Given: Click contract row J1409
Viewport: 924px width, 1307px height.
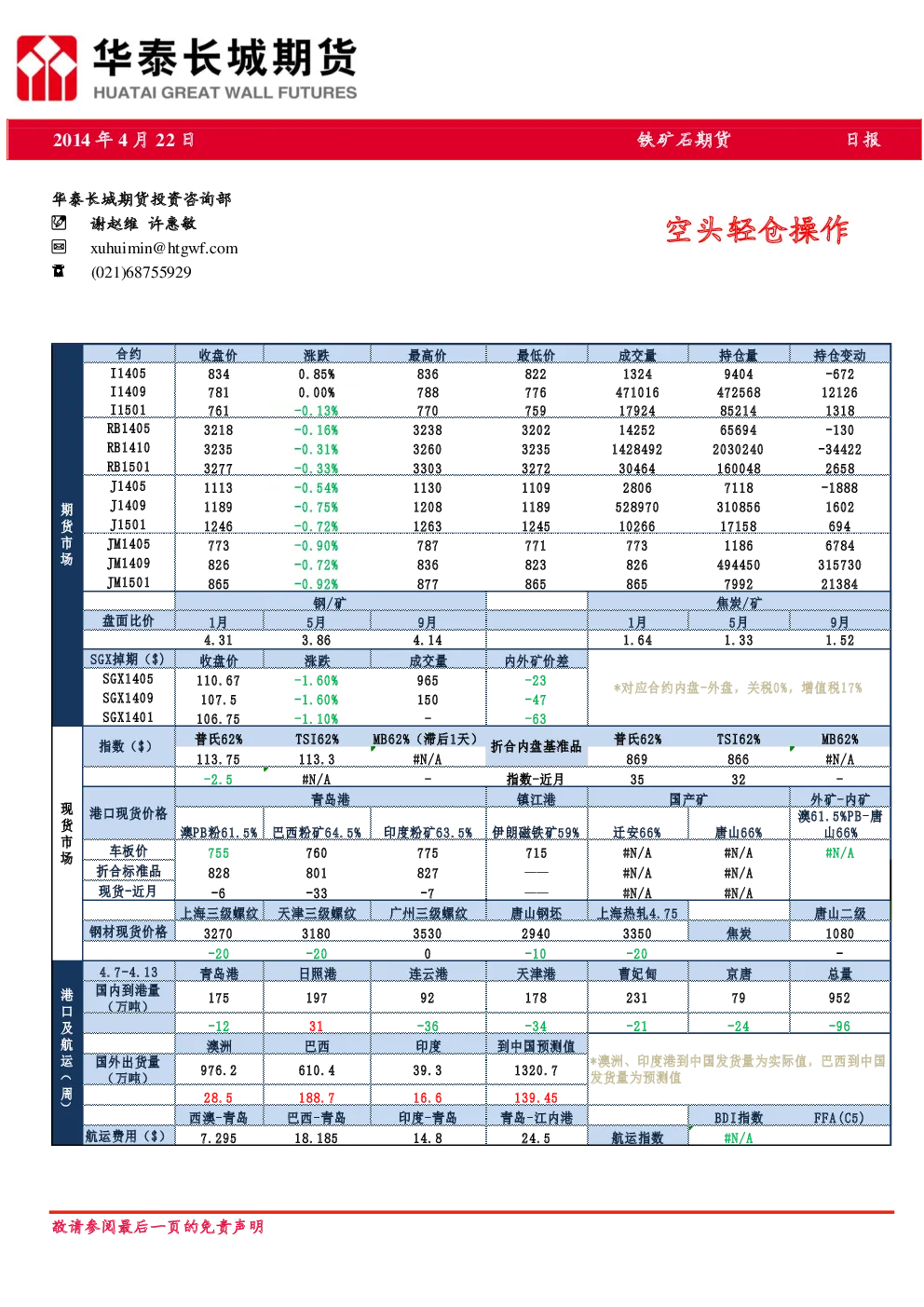Looking at the screenshot, I should coord(128,506).
